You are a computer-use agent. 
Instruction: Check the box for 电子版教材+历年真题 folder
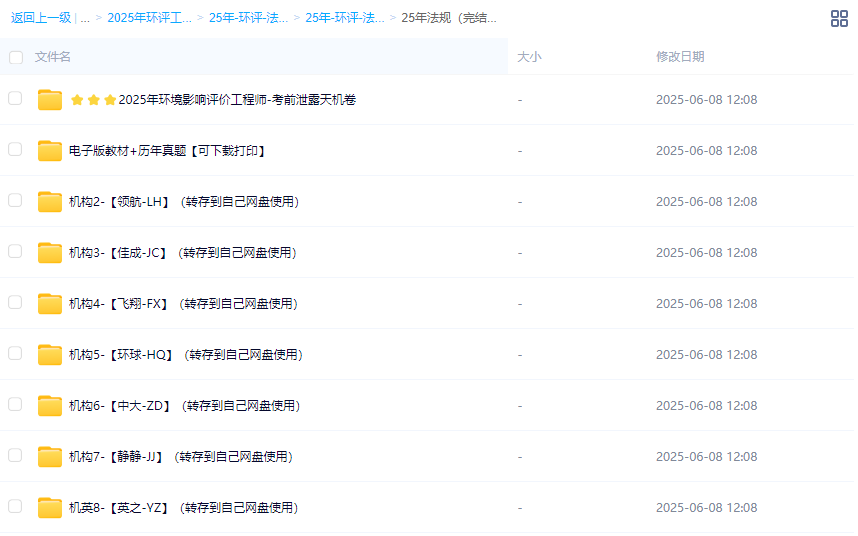point(15,149)
